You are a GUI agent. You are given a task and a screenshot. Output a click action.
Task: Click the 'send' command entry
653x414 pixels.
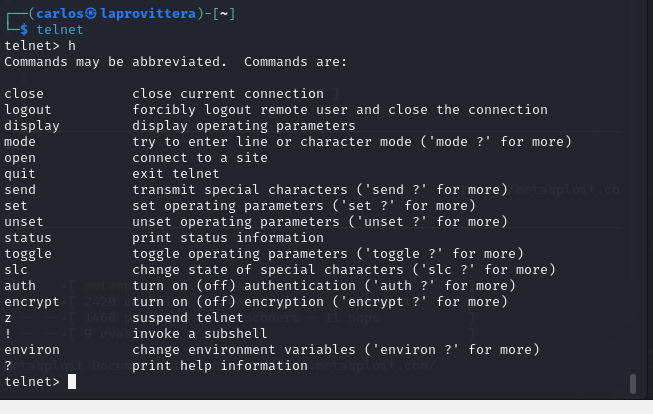tap(20, 190)
